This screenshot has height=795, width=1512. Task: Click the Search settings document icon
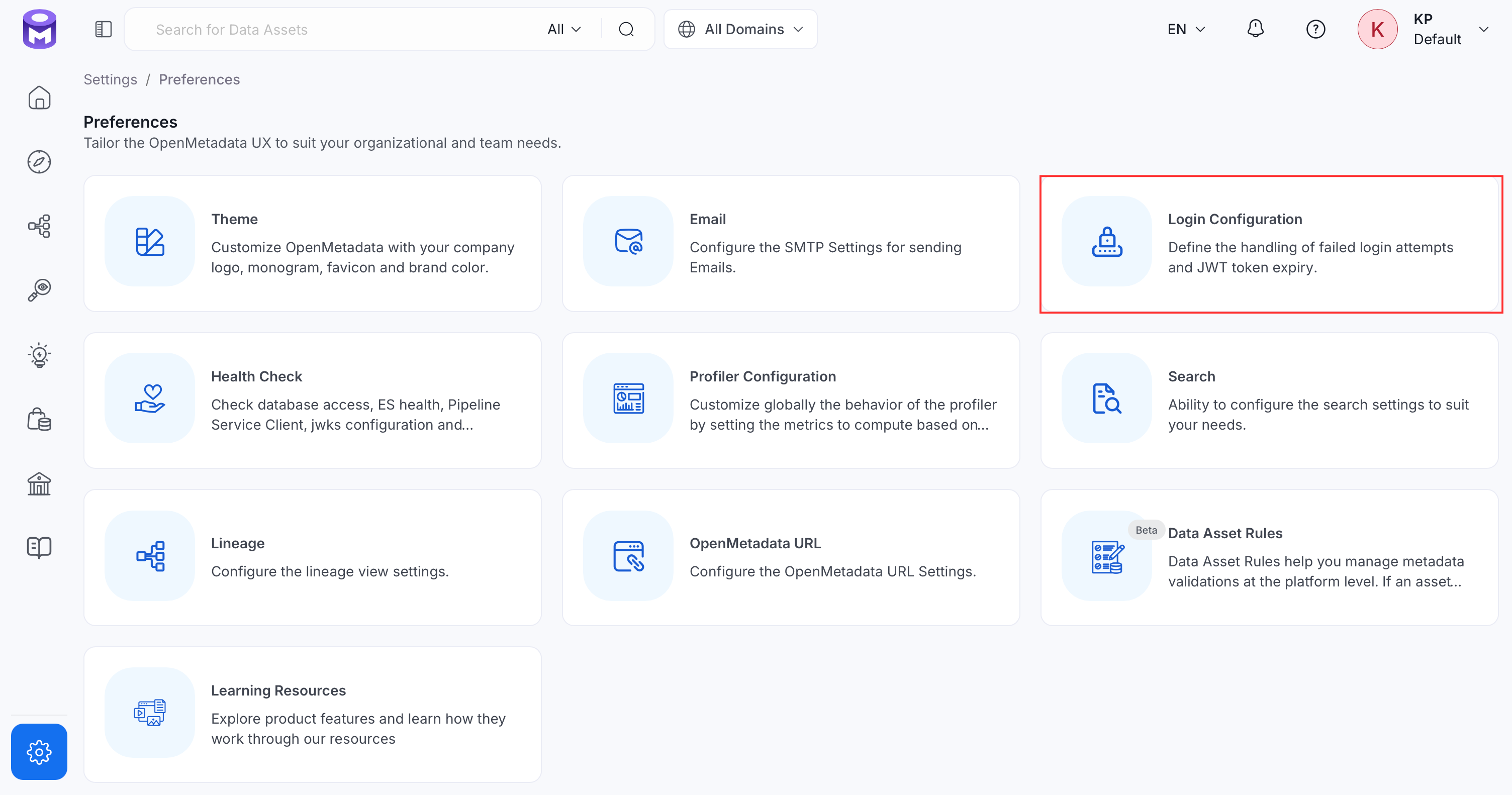1107,398
